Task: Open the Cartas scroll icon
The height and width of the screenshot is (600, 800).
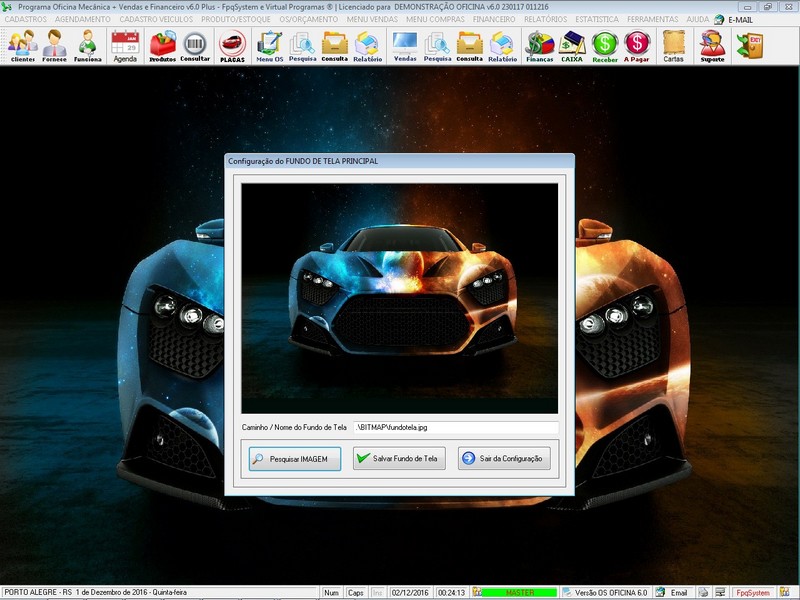Action: 673,46
